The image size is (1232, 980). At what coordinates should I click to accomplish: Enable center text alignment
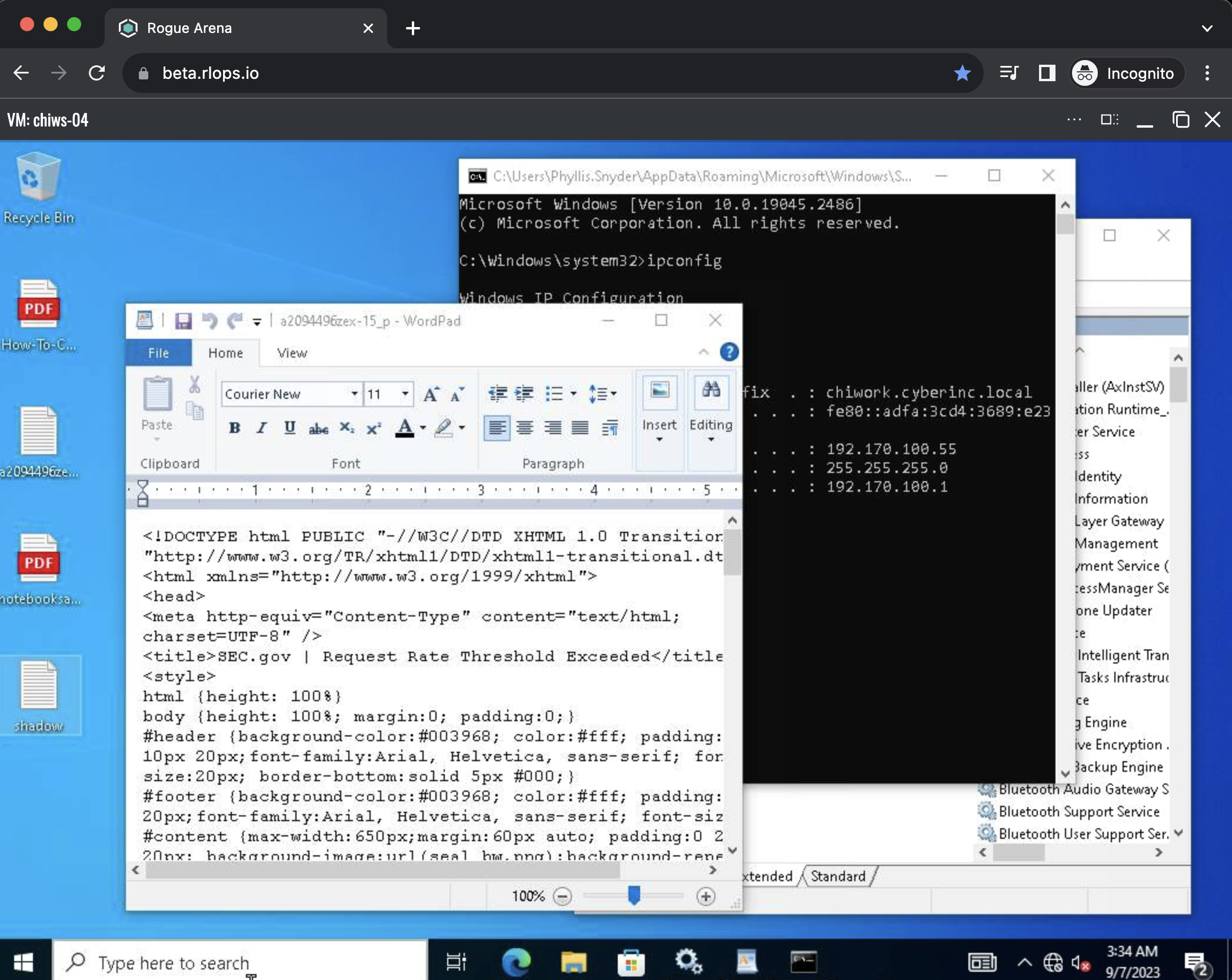pos(524,428)
